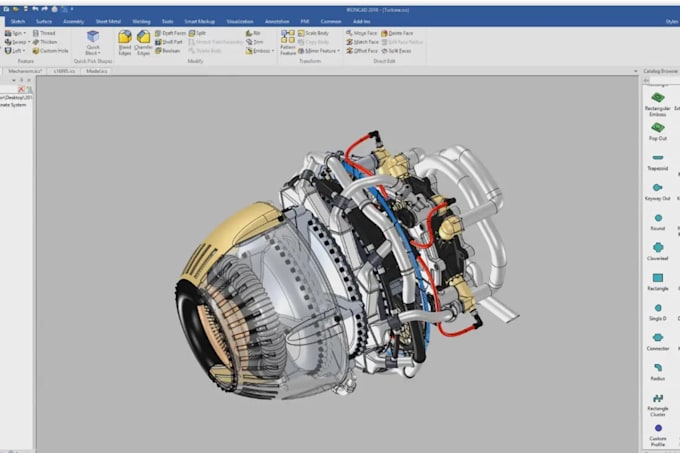Switch to the s16895.ics document tab
680x453 pixels.
65,71
